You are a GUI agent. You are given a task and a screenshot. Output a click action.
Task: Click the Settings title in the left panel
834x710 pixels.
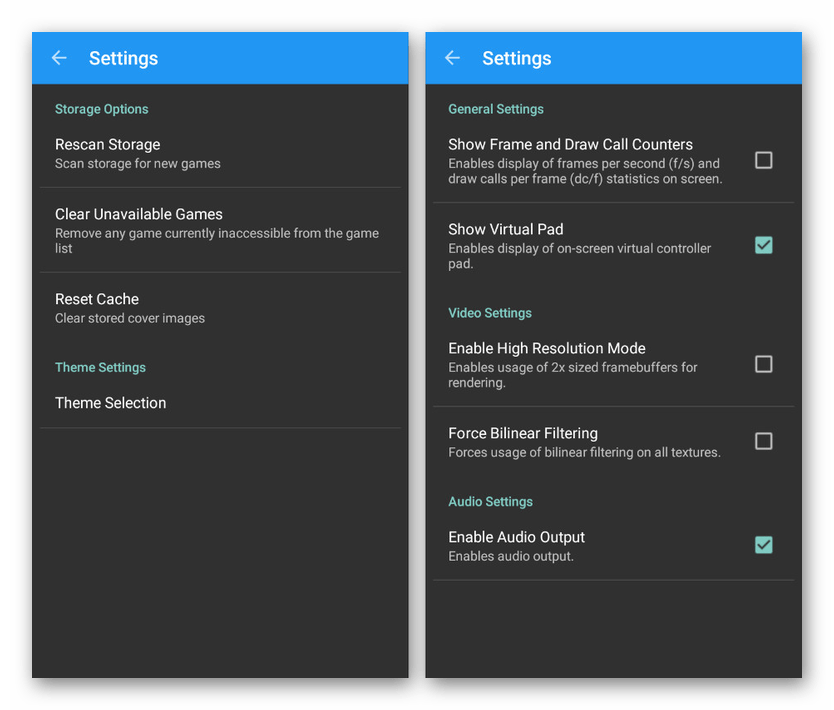123,59
